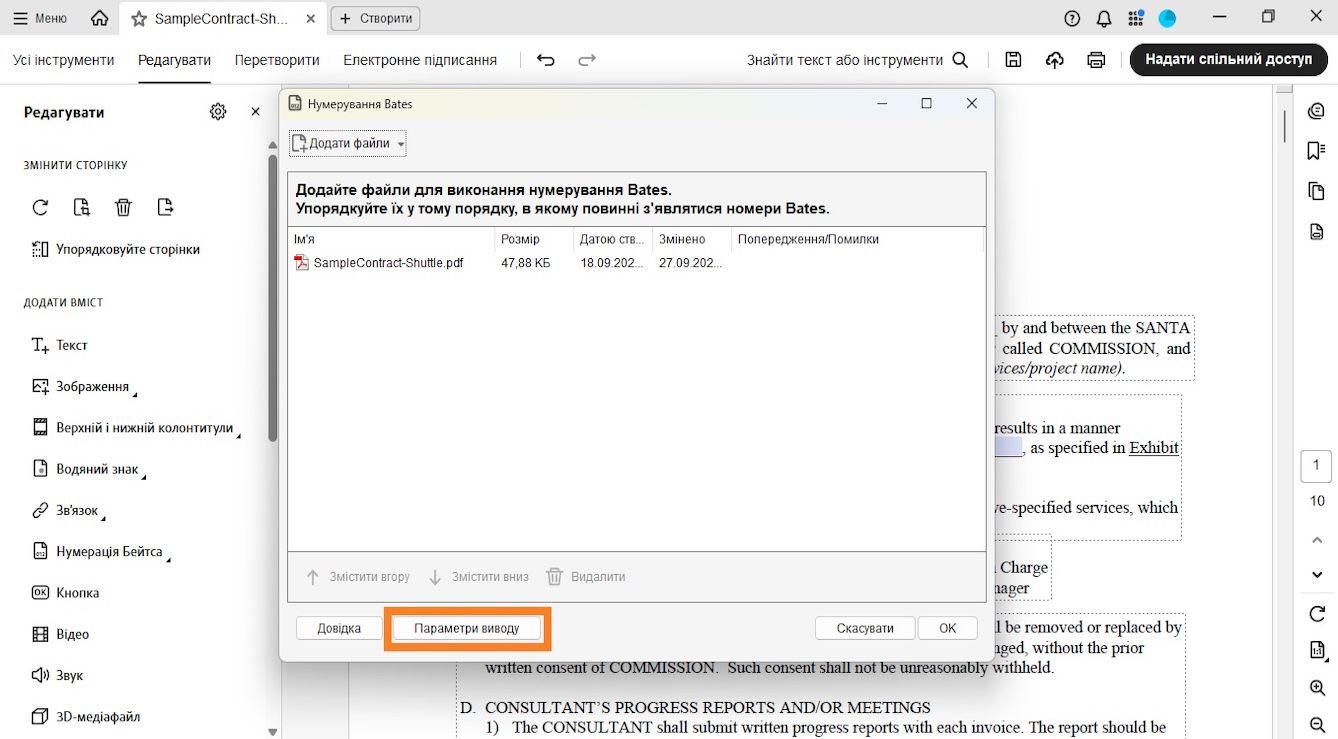This screenshot has height=739, width=1338.
Task: Select the Звук tool
Action: pyautogui.click(x=56, y=675)
